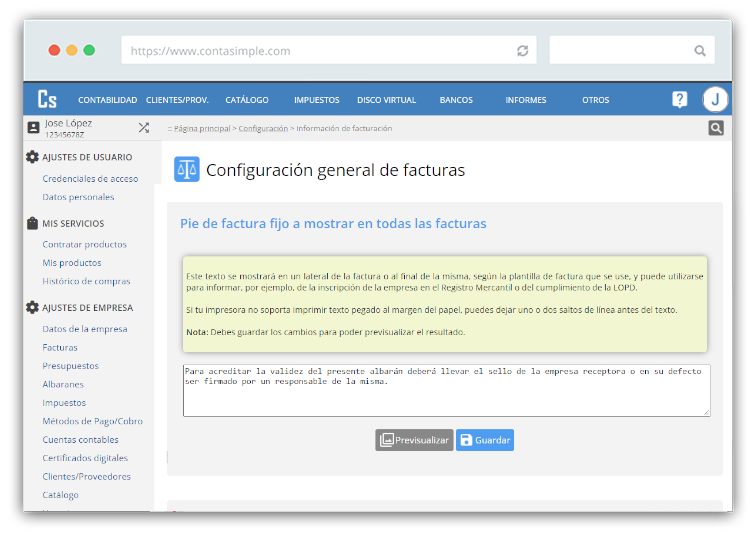Expand the Mis Servicios sidebar section

(x=72, y=223)
